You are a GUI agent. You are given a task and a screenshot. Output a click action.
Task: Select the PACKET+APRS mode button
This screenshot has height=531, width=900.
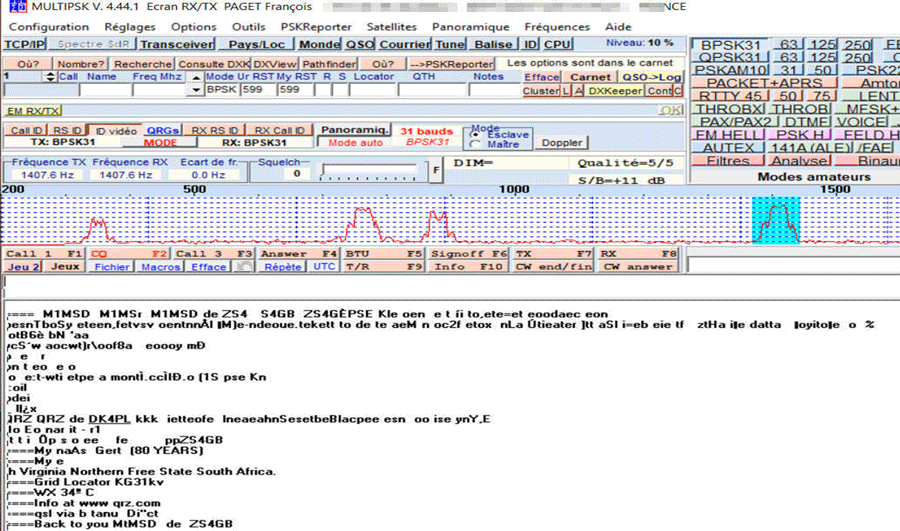tap(764, 83)
